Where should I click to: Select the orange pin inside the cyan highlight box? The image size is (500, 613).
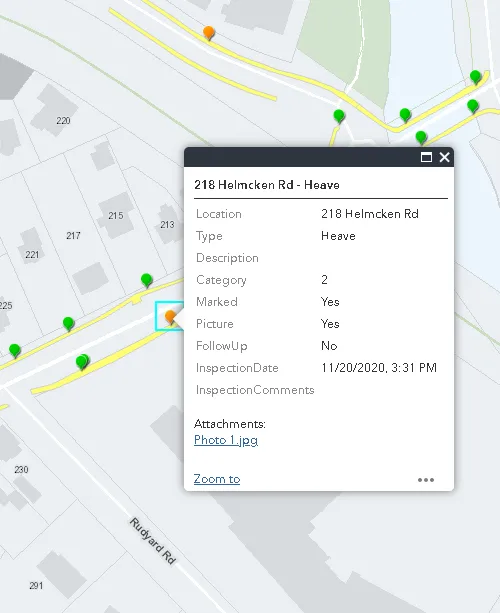pyautogui.click(x=170, y=316)
